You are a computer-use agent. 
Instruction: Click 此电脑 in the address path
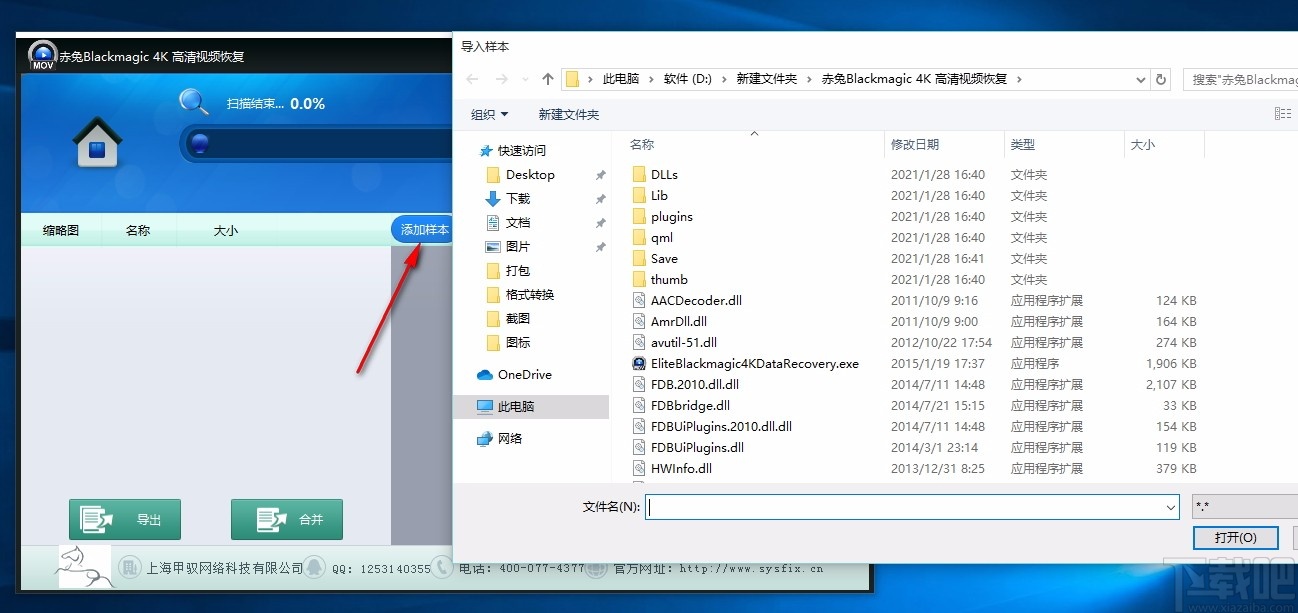[621, 79]
